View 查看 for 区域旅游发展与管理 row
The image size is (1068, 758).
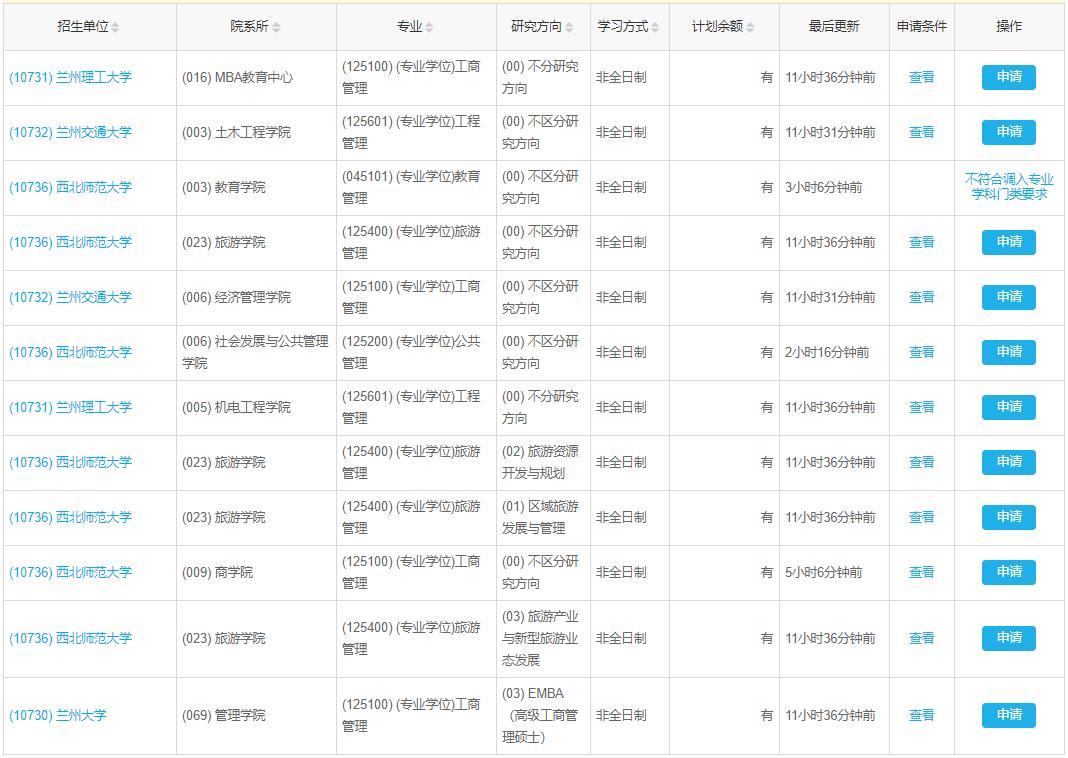922,517
